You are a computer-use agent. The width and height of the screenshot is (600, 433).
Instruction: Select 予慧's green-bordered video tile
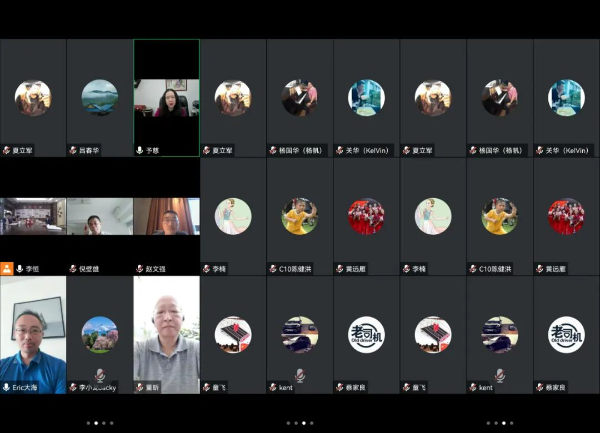click(166, 98)
